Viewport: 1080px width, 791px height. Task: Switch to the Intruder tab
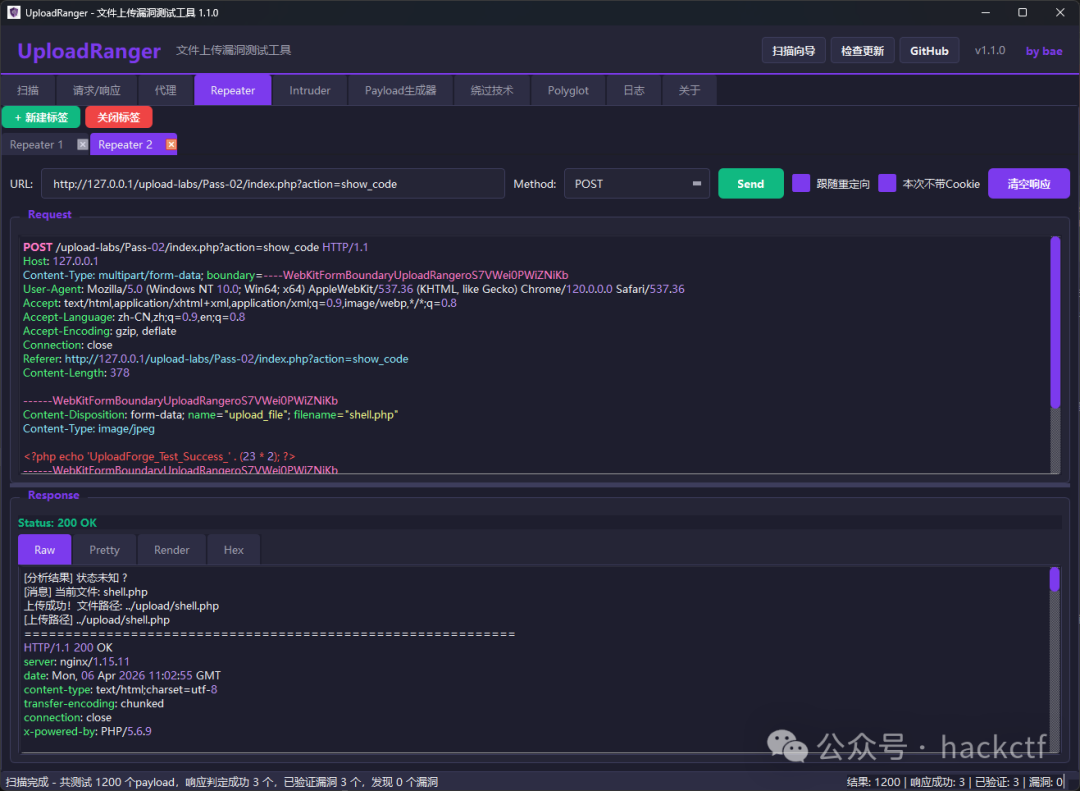point(309,90)
